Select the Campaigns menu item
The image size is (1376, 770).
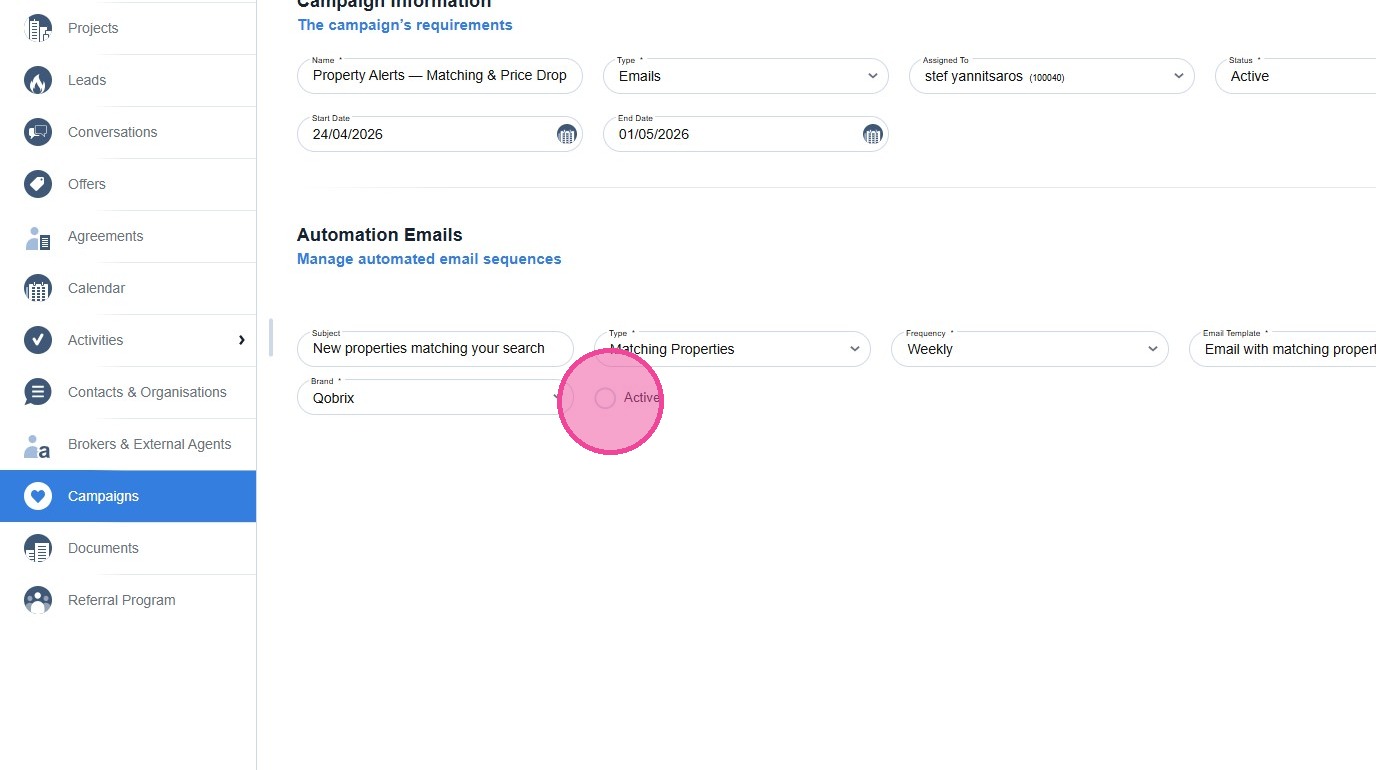[x=128, y=496]
